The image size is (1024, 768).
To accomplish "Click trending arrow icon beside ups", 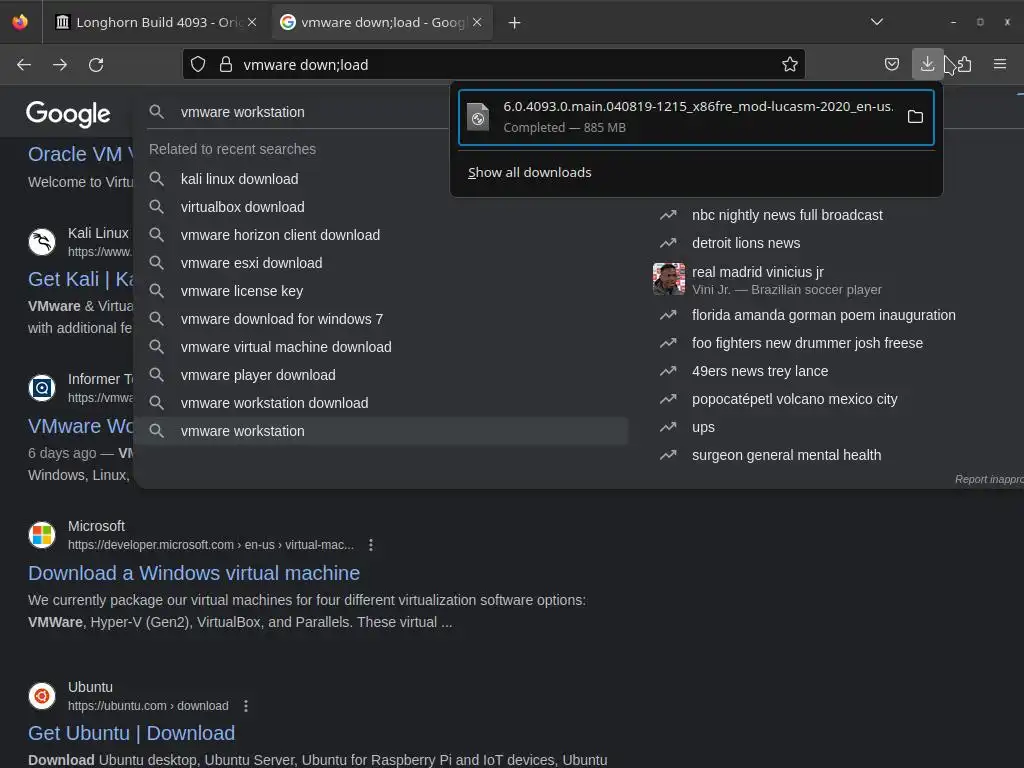I will [x=668, y=427].
